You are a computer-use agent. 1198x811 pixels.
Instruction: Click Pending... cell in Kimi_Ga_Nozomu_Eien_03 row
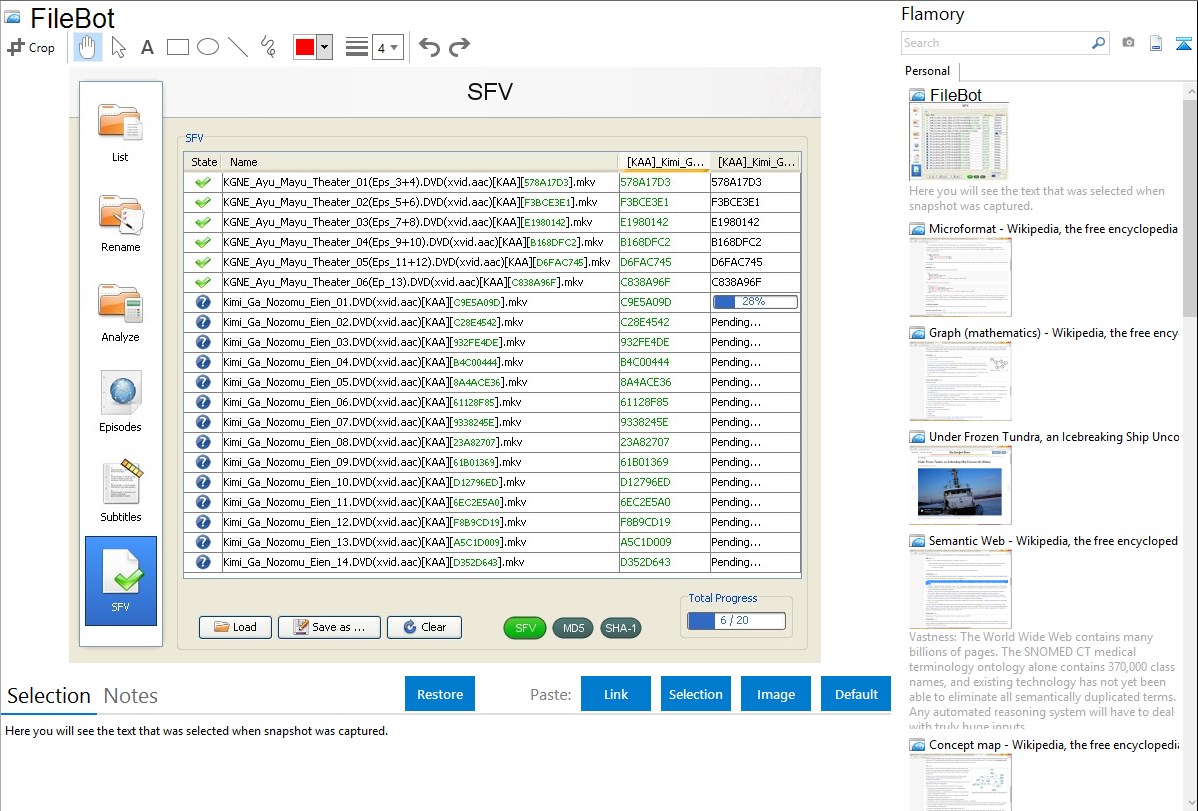tap(755, 342)
